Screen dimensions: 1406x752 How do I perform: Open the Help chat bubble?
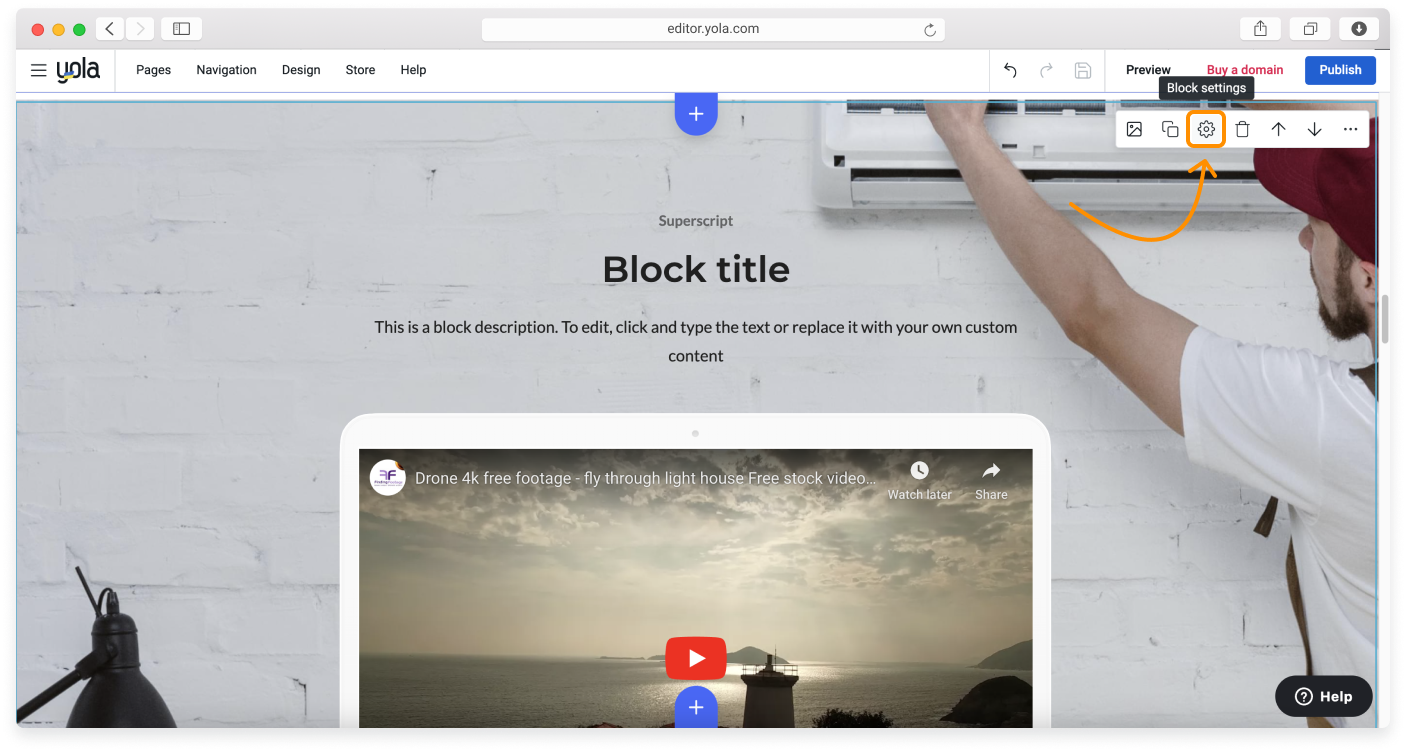[1323, 696]
